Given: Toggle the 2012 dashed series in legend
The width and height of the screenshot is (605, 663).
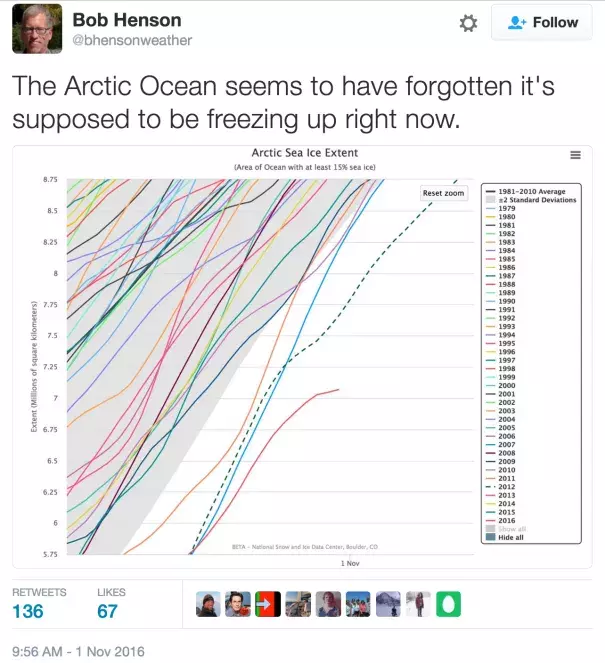Looking at the screenshot, I should (500, 487).
